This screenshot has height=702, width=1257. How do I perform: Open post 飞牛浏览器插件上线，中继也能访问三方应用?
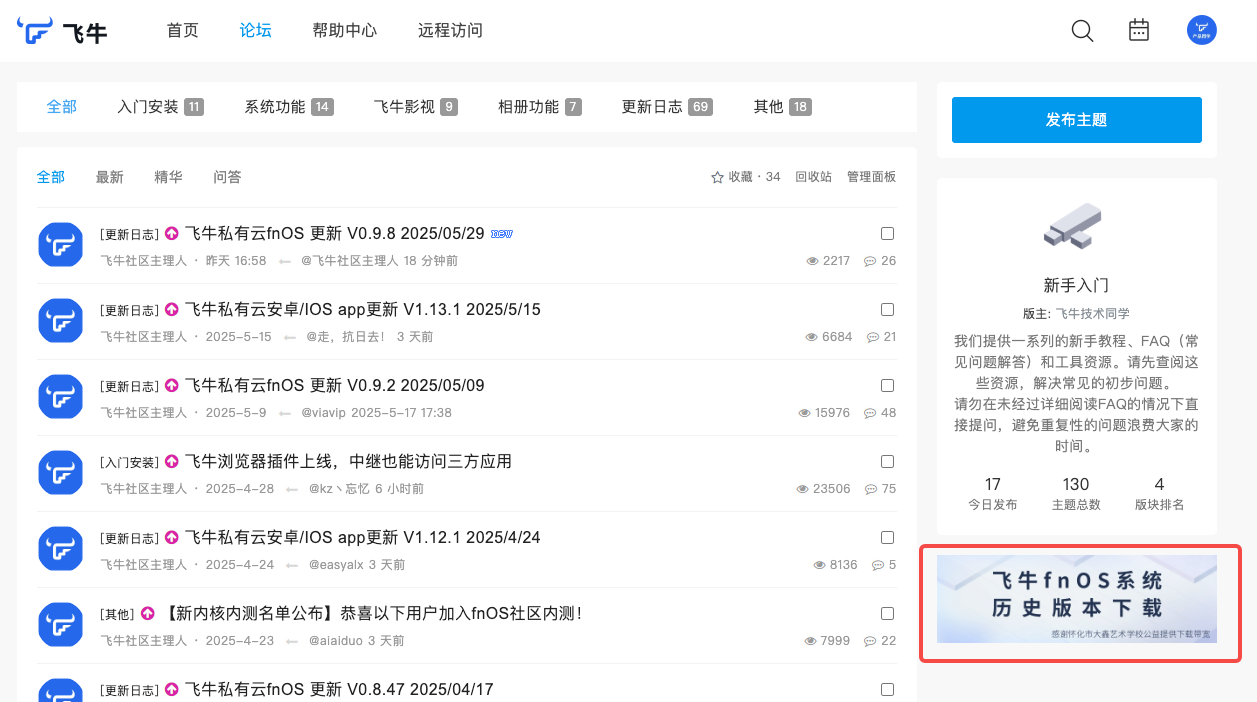[348, 462]
